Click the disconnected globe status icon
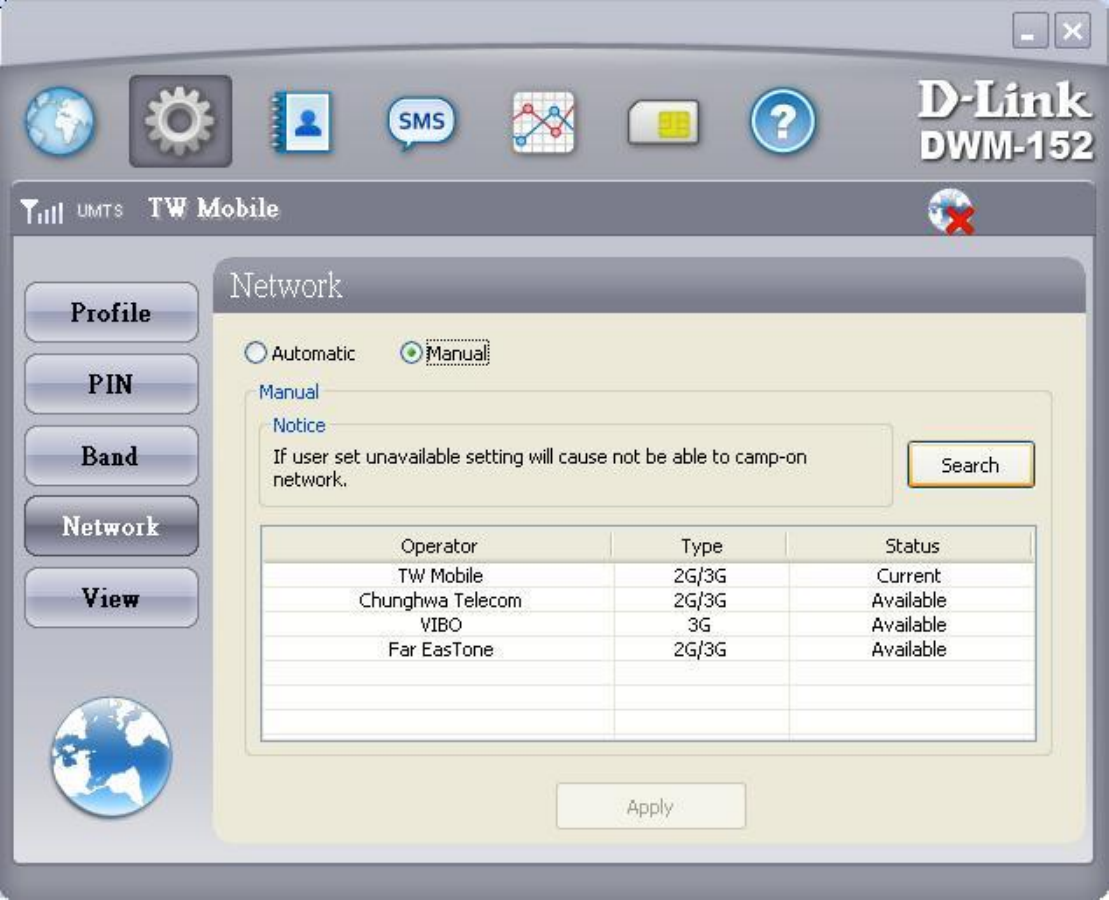1109x900 pixels. tap(951, 211)
